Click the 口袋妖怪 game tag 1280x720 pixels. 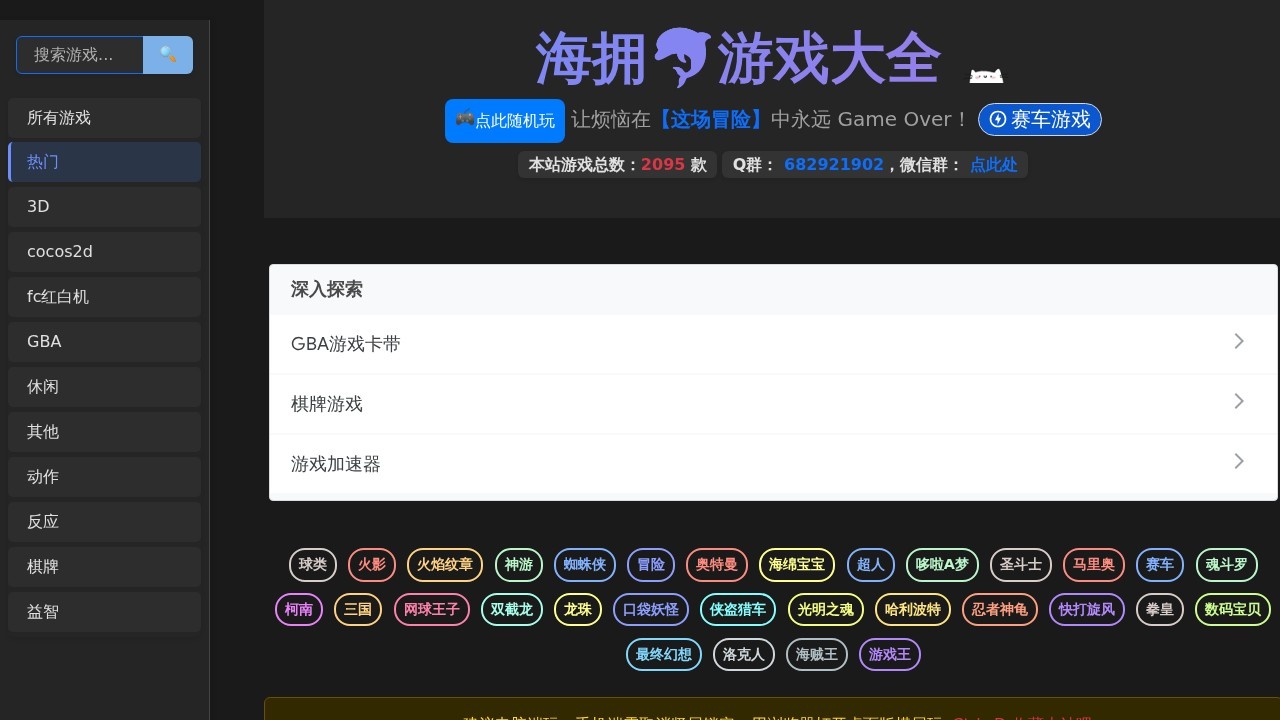click(x=651, y=609)
